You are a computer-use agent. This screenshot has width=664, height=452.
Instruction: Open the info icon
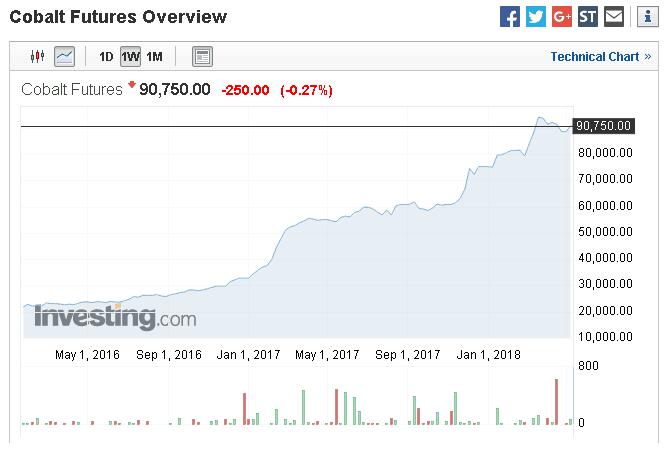pos(645,17)
